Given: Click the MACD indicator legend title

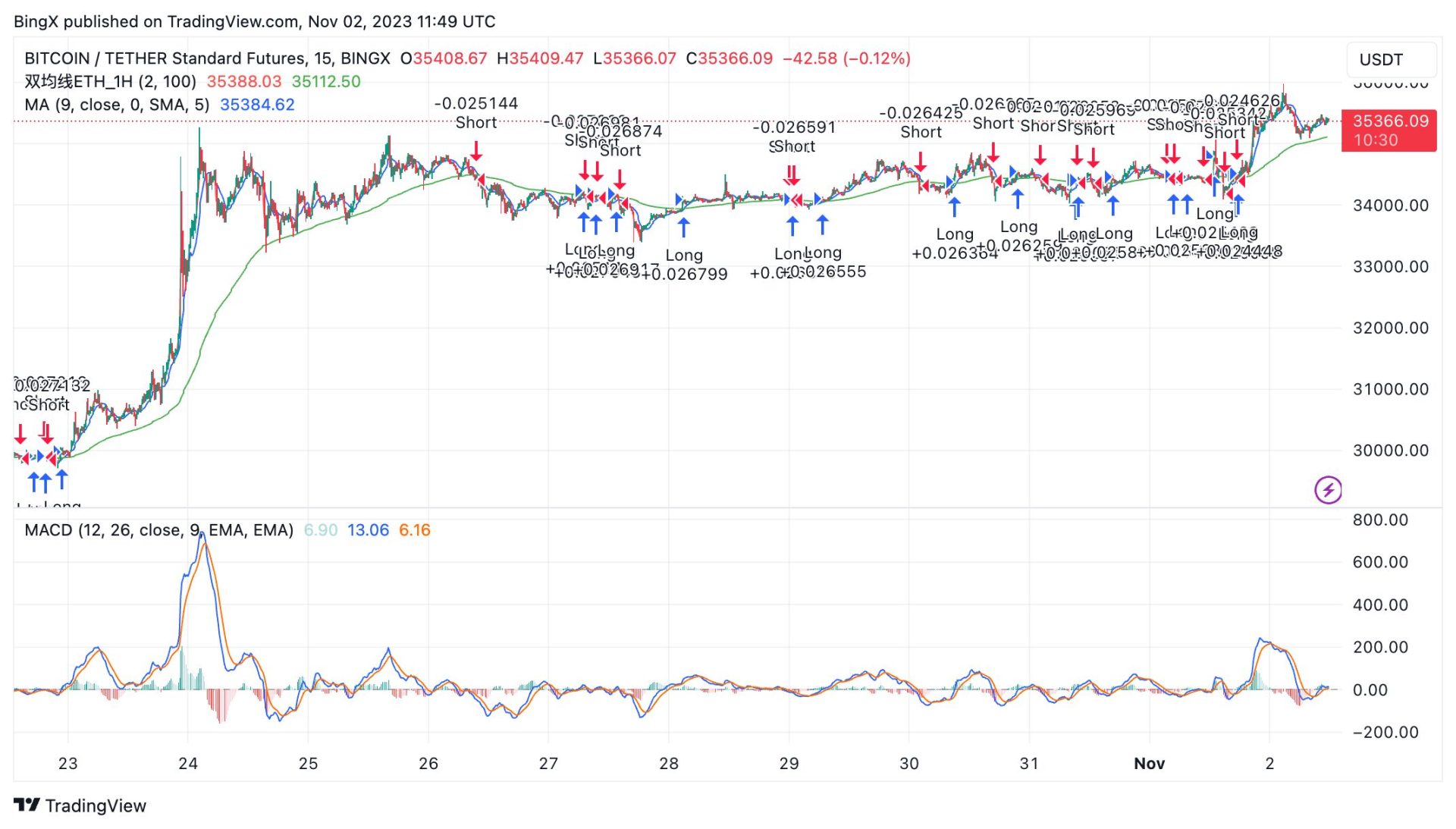Looking at the screenshot, I should (x=158, y=530).
